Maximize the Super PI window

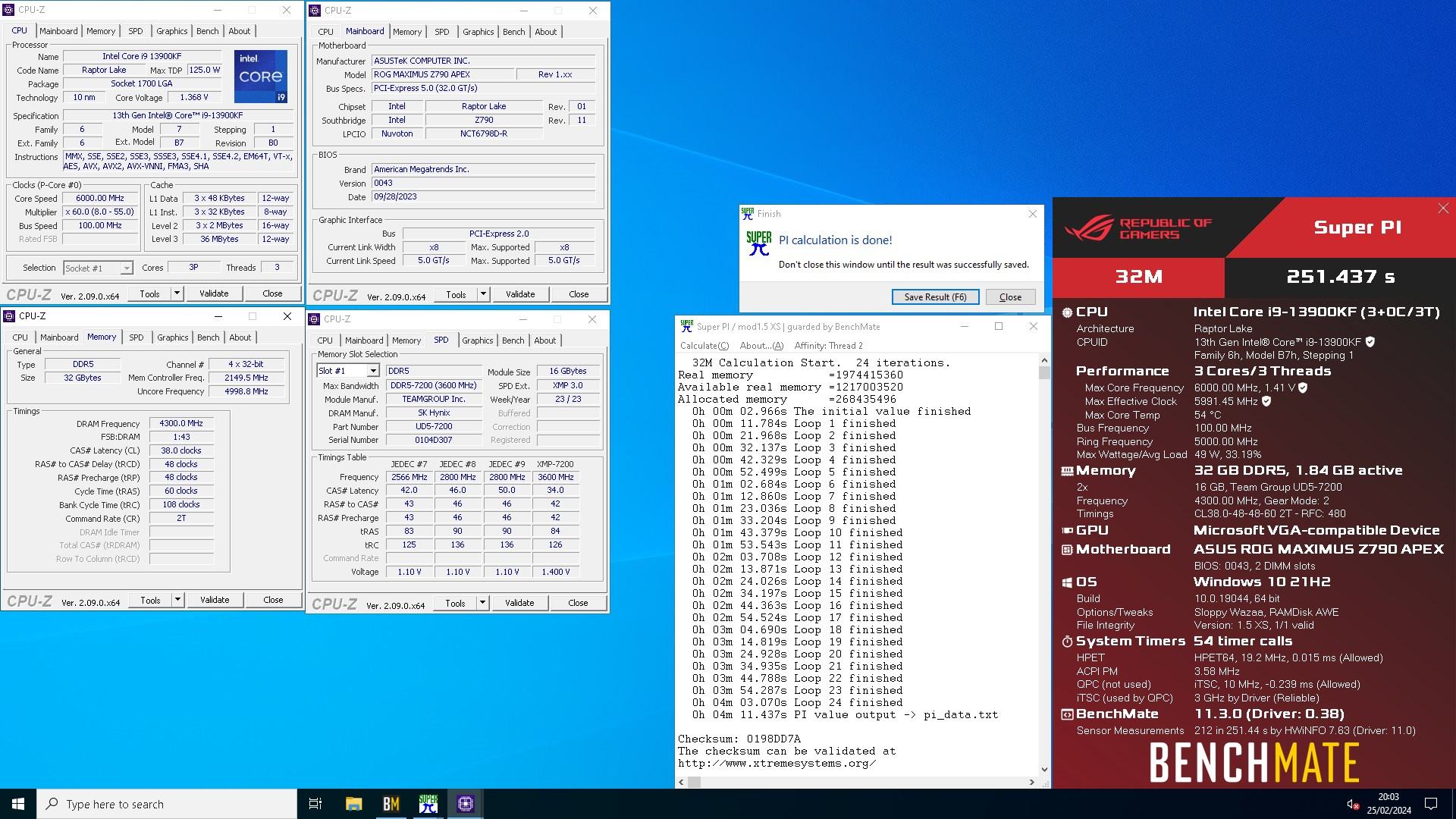999,327
